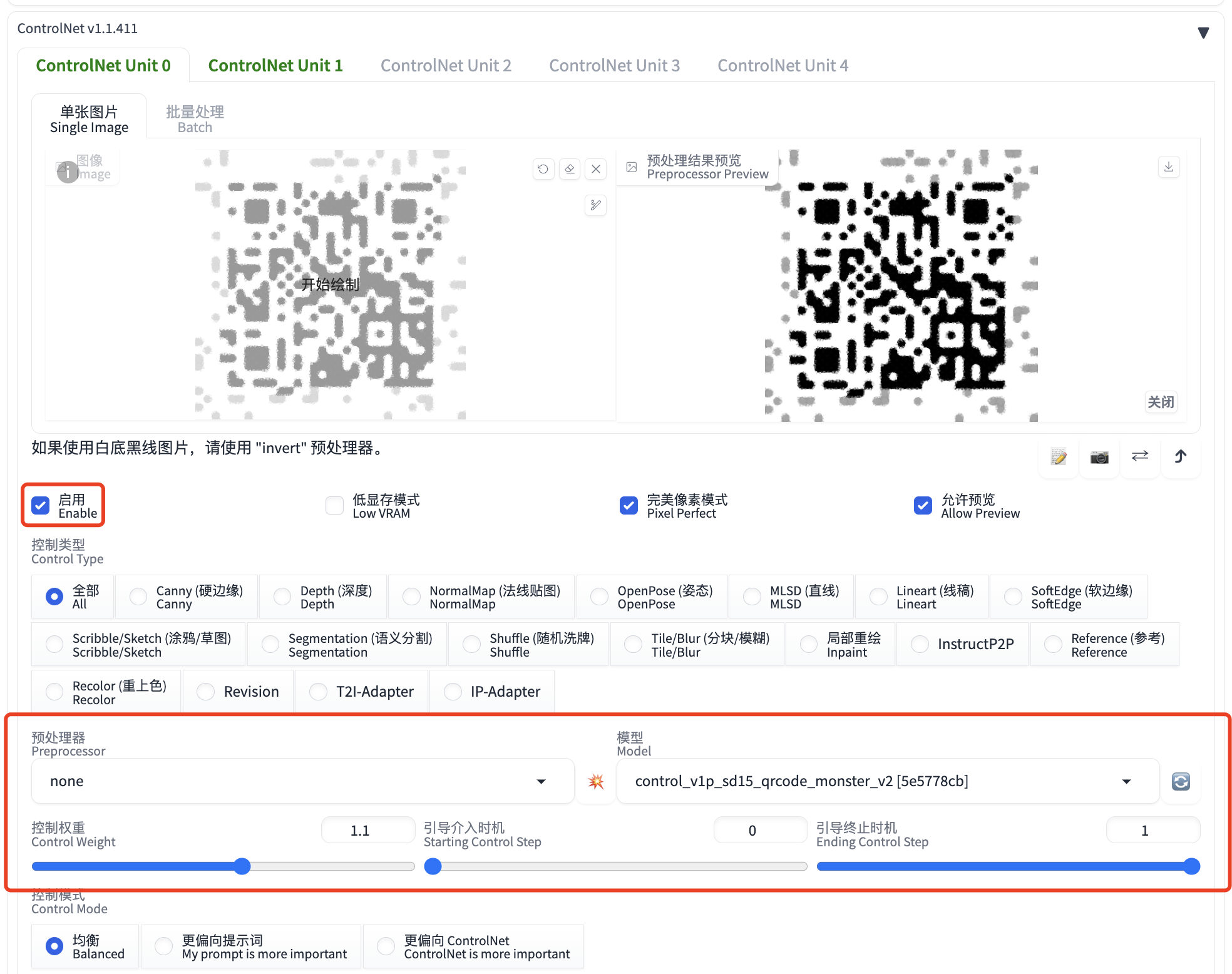Click the Close (关闭) preview button
The width and height of the screenshot is (1232, 974).
pos(1161,402)
